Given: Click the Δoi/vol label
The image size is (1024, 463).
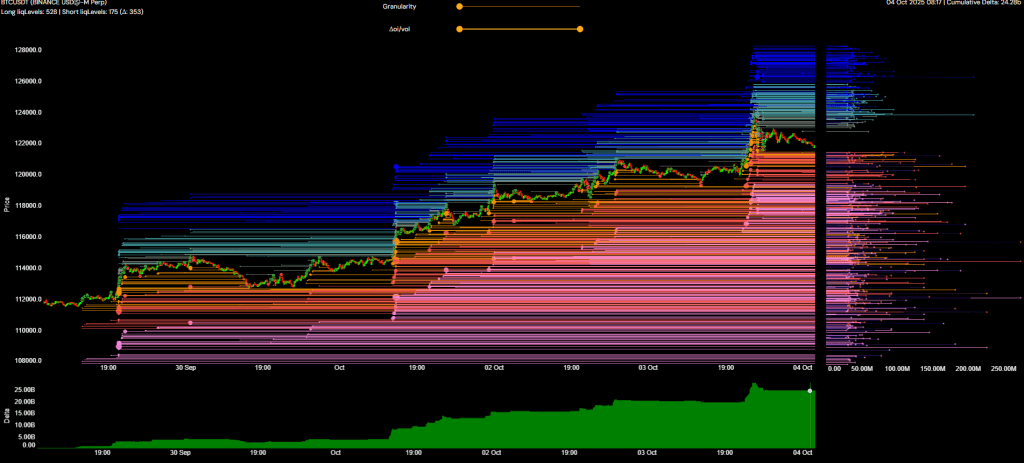Looking at the screenshot, I should (398, 28).
